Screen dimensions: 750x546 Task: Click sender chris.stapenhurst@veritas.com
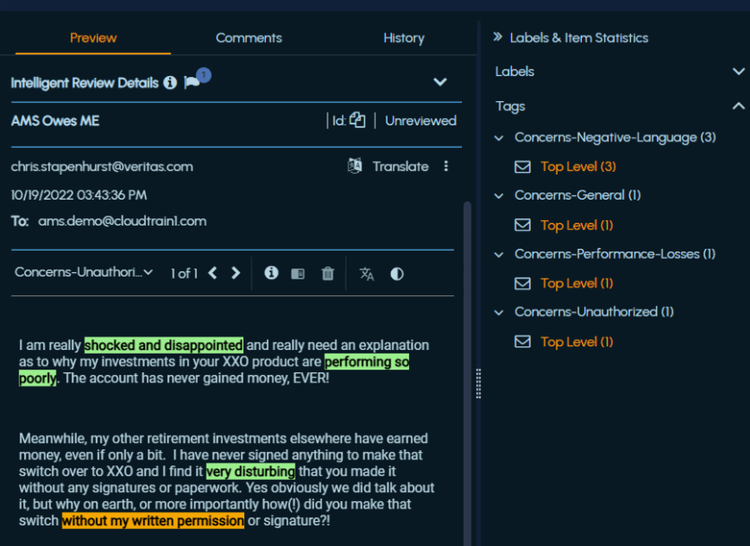(x=102, y=167)
